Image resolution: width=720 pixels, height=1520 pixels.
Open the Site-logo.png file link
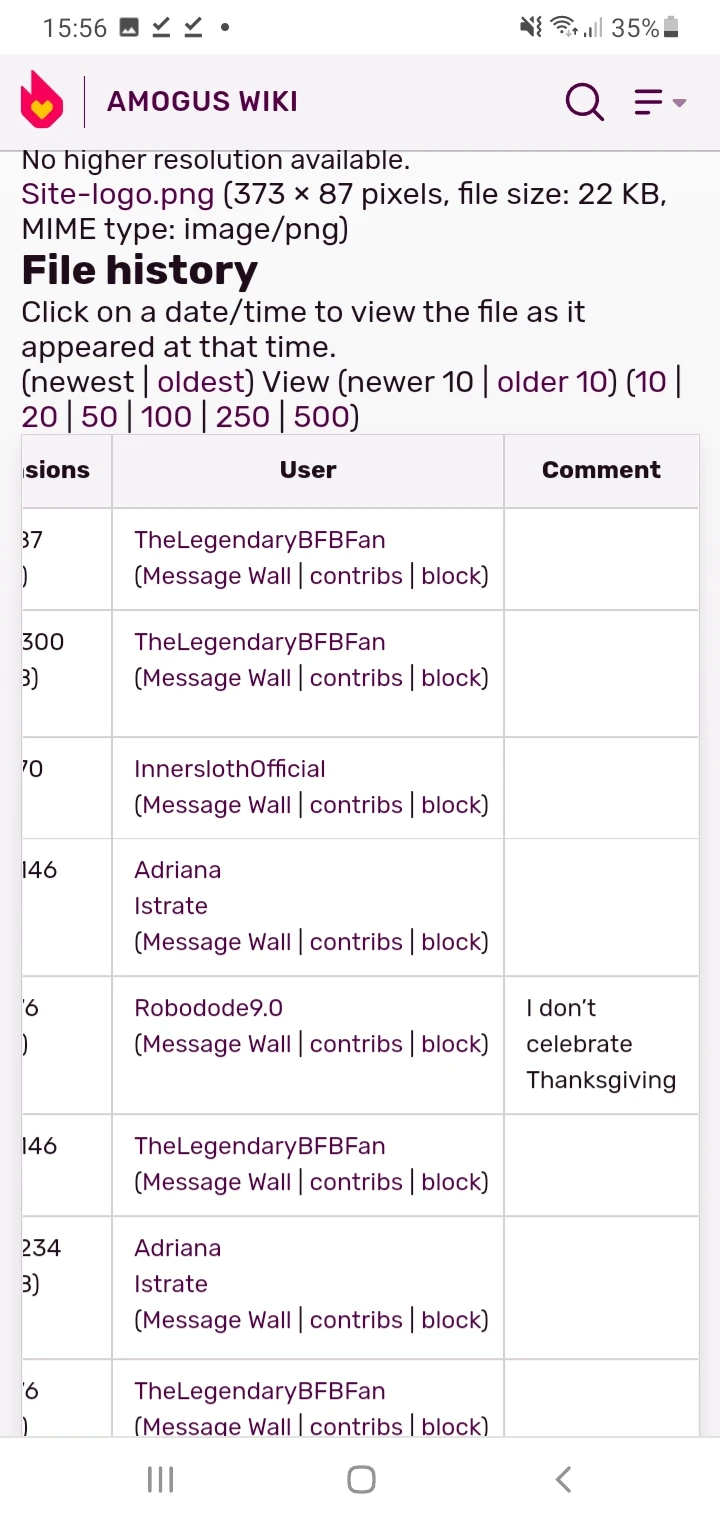point(116,193)
